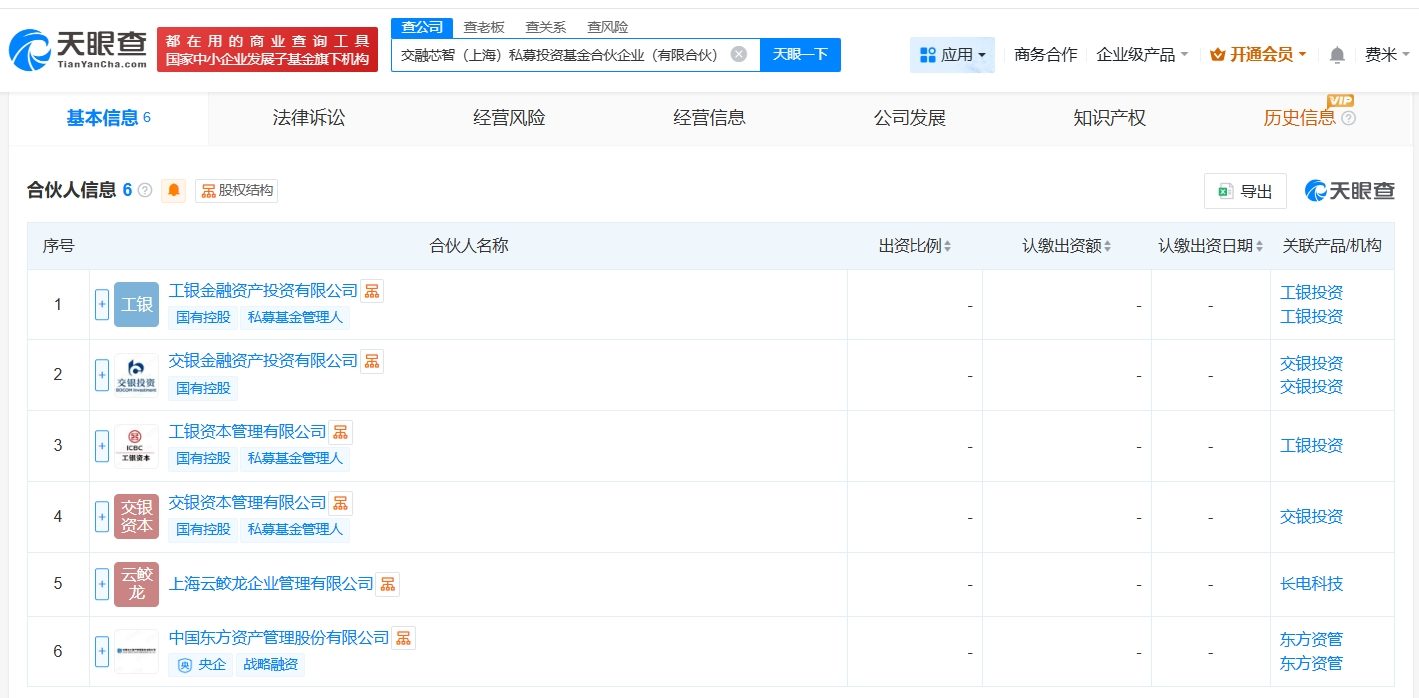
Task: Click the notification bell icon in header
Action: [x=1336, y=55]
